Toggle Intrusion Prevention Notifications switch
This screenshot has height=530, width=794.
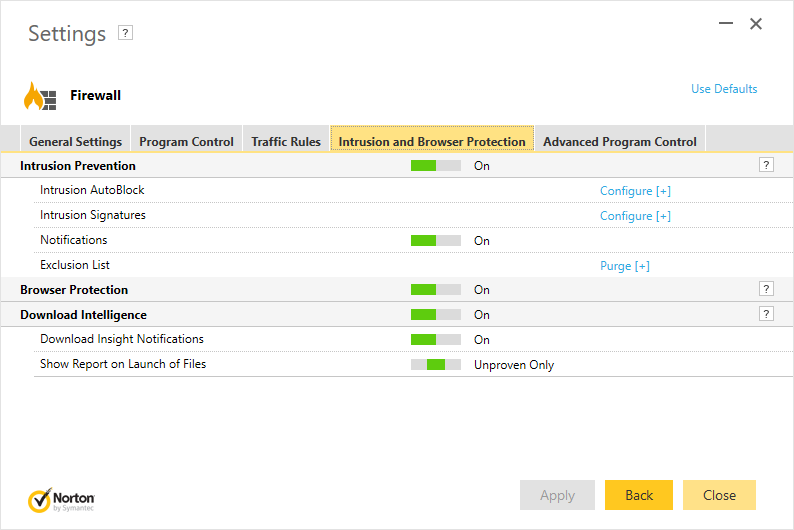[x=435, y=240]
